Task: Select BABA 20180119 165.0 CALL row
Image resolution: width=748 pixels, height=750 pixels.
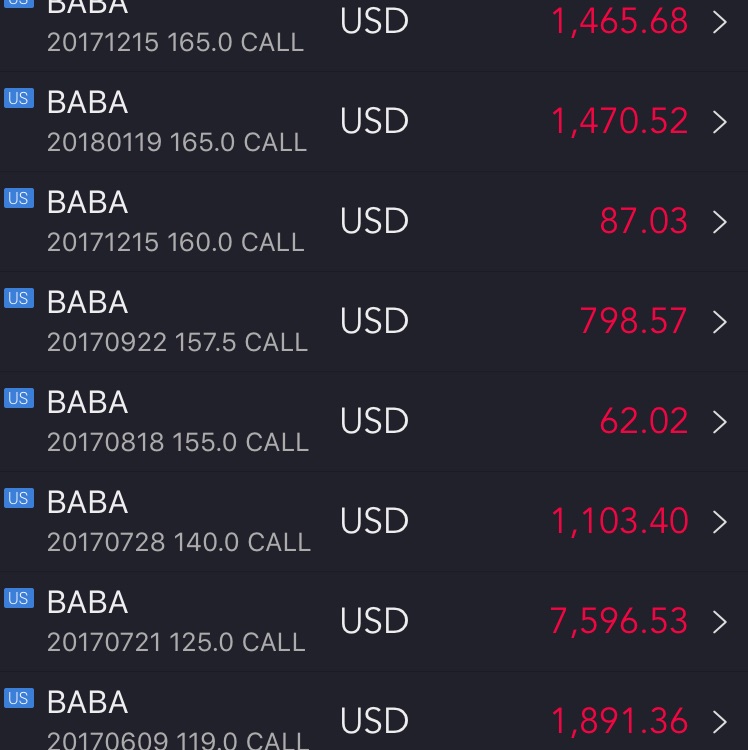Action: click(374, 122)
